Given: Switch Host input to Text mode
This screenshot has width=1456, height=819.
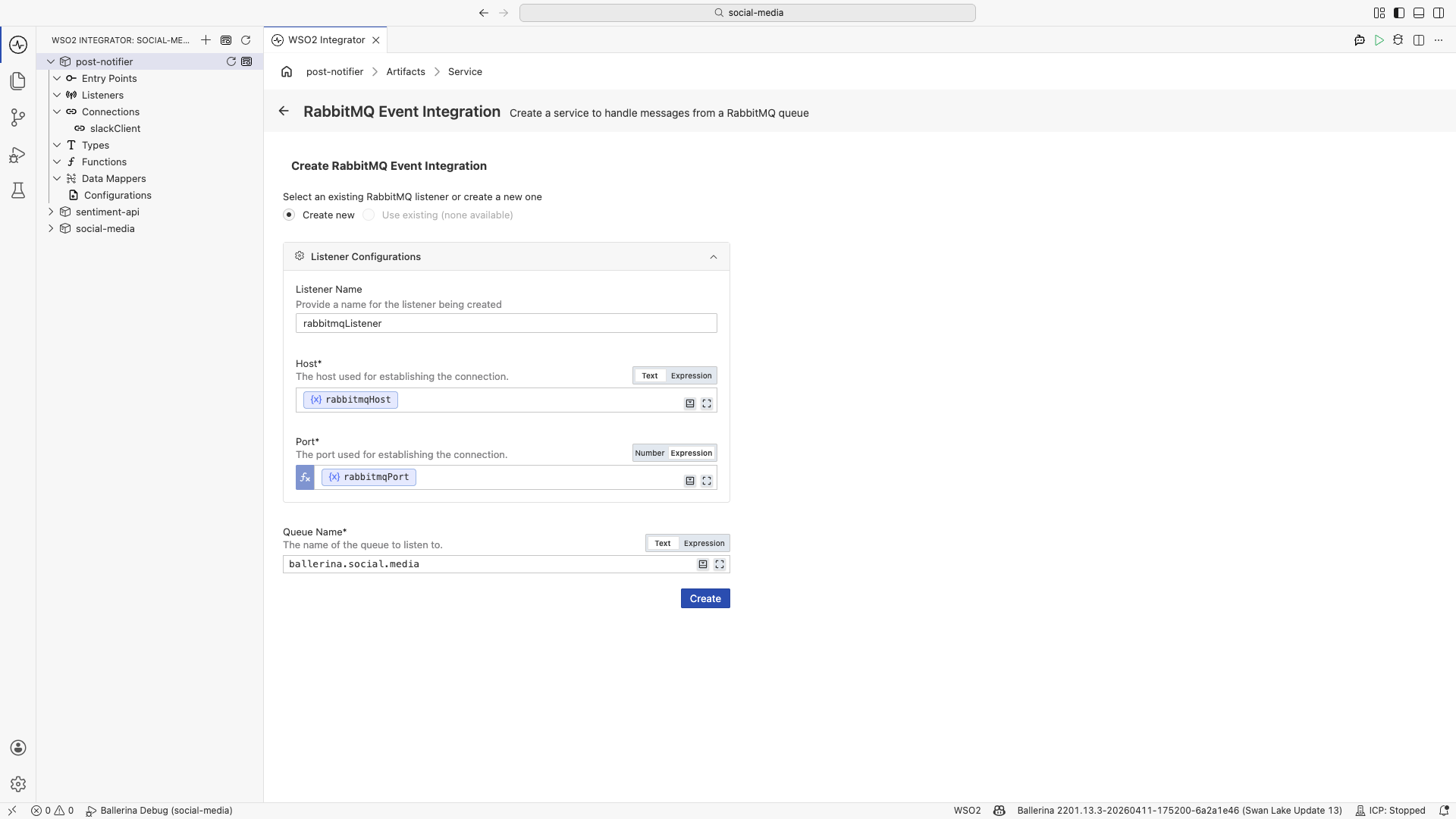Looking at the screenshot, I should tap(650, 375).
